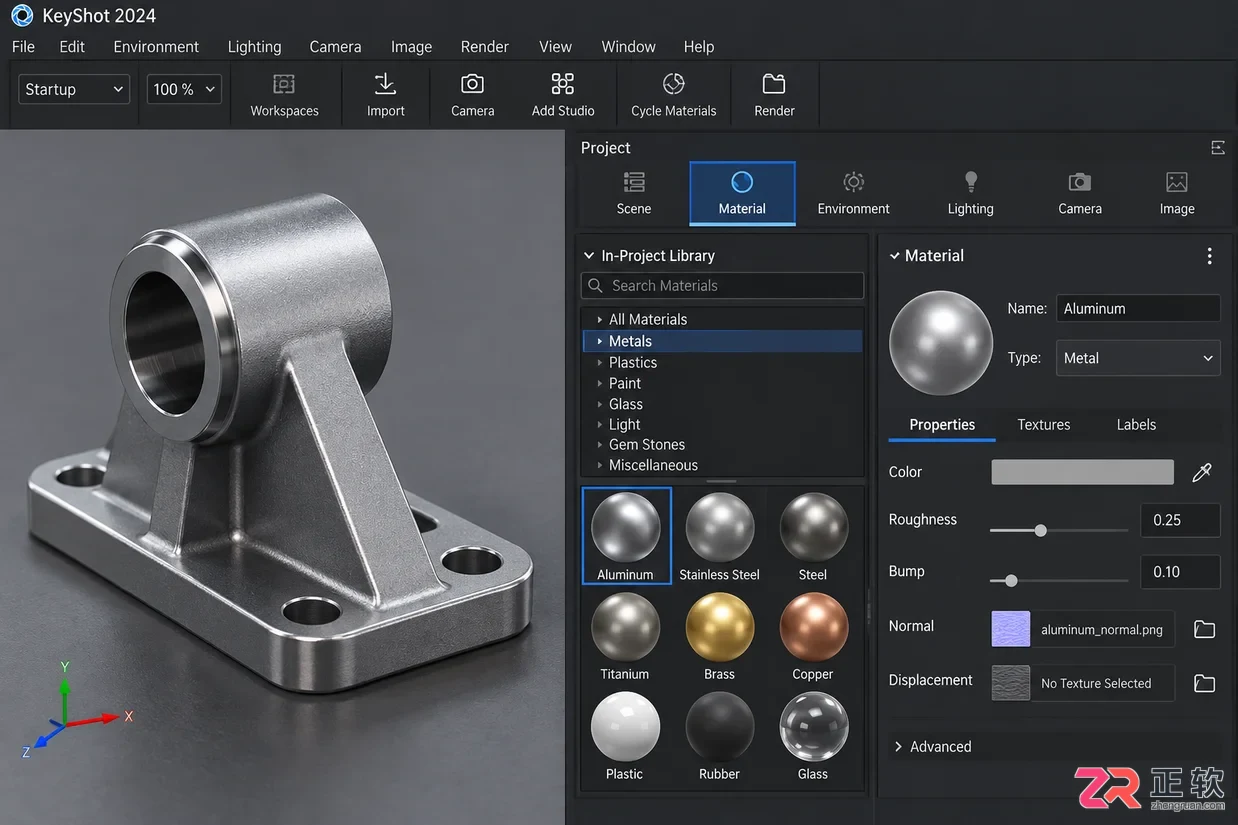This screenshot has height=825, width=1238.
Task: Collapse the In-Project Library section
Action: click(589, 256)
